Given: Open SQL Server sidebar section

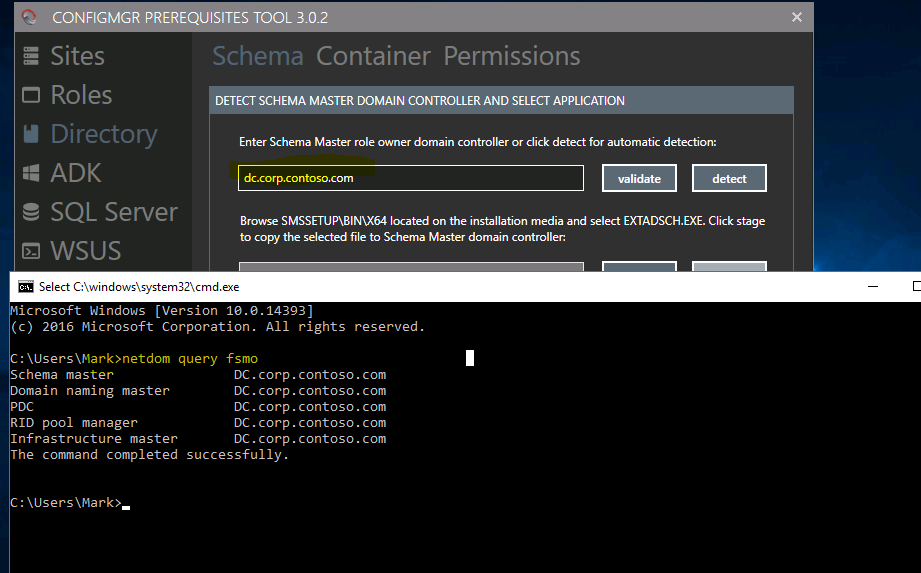Looking at the screenshot, I should click(x=114, y=212).
